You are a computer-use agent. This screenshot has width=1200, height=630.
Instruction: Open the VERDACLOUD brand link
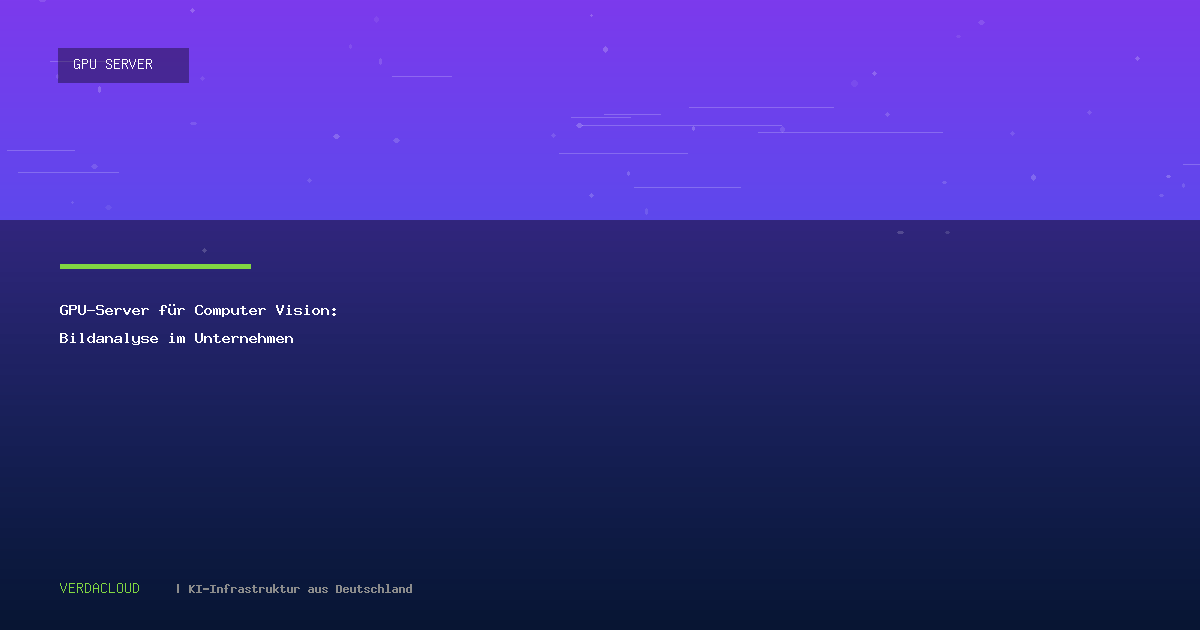[100, 589]
